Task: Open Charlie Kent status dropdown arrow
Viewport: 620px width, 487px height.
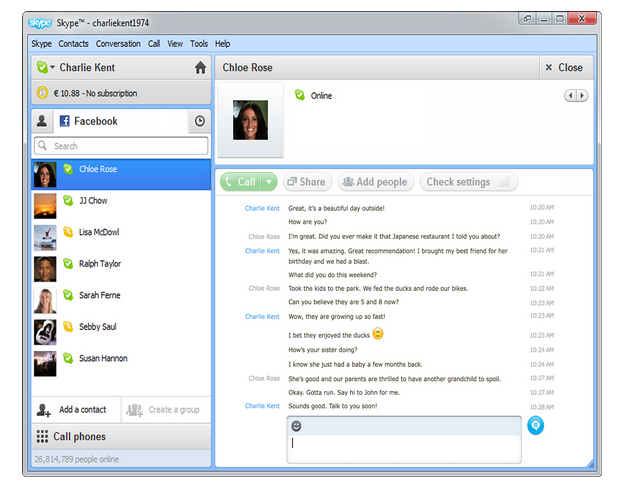Action: click(x=52, y=68)
